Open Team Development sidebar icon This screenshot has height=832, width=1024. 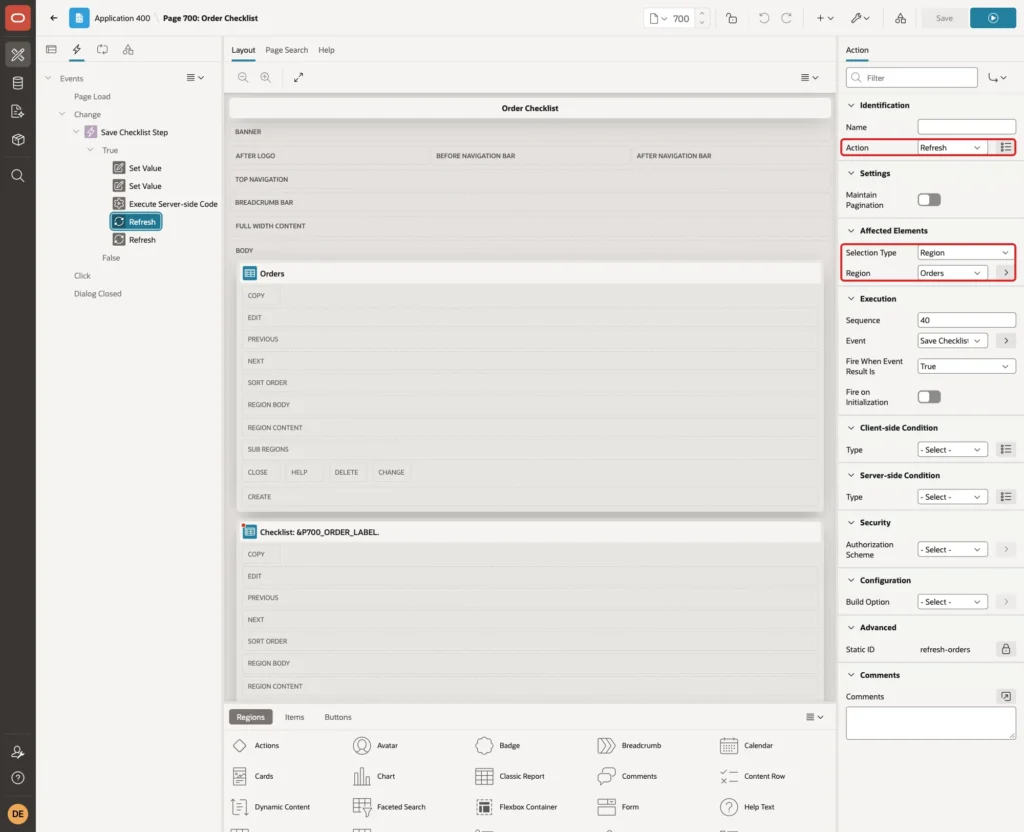18,111
